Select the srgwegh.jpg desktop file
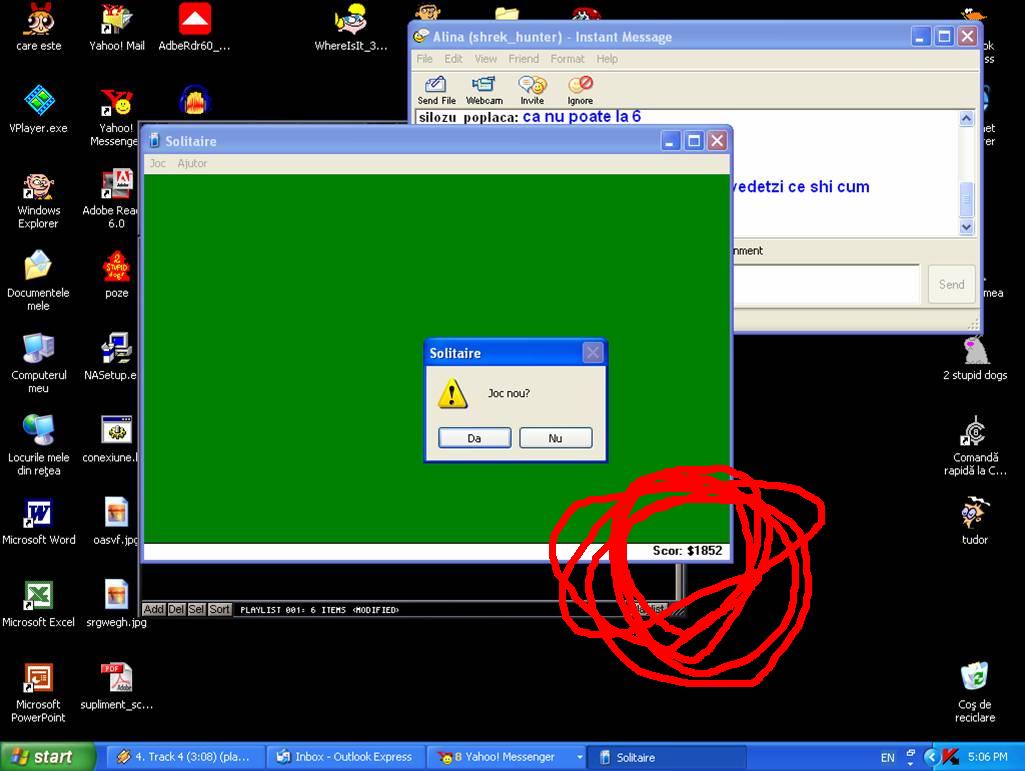This screenshot has width=1025, height=771. coord(116,604)
